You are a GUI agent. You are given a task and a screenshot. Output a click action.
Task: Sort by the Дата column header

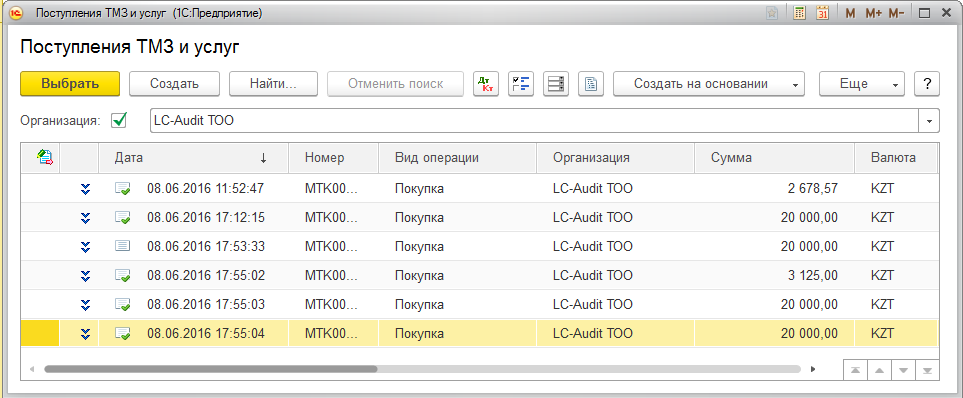point(193,158)
